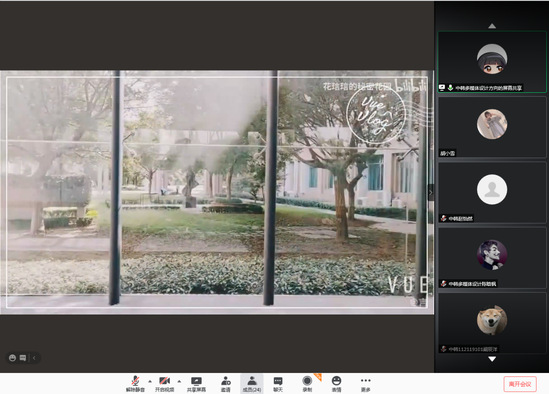Open the members (成员) list panel
The width and height of the screenshot is (549, 394).
click(x=252, y=384)
